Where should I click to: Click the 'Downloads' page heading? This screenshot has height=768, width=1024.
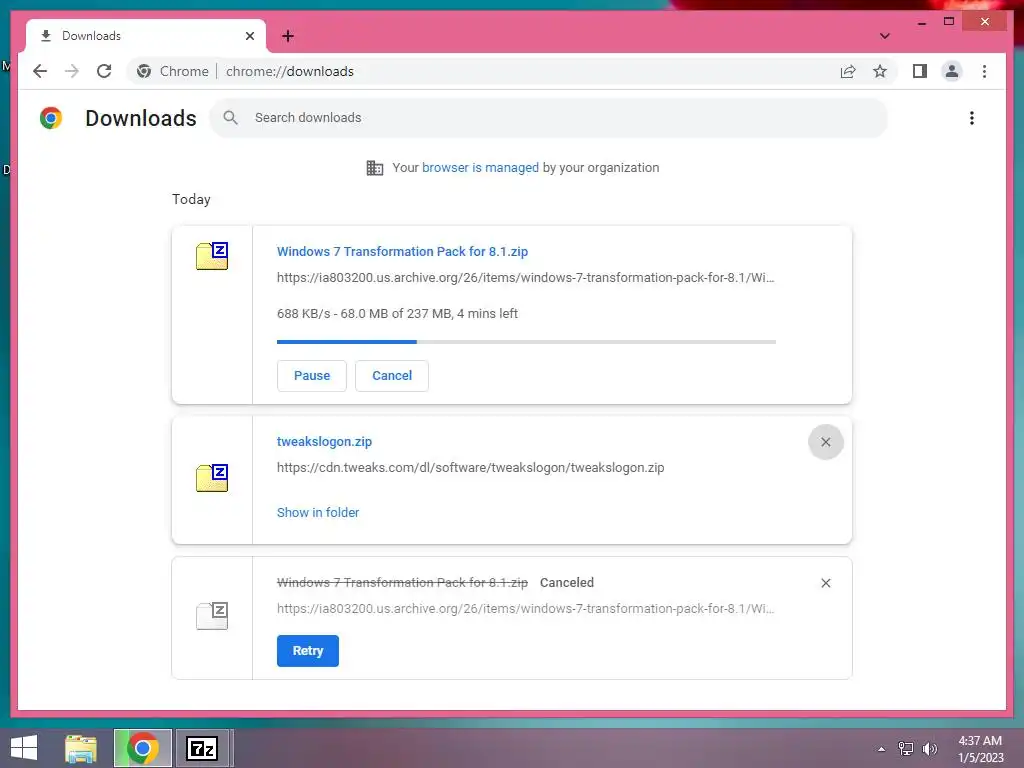(141, 118)
